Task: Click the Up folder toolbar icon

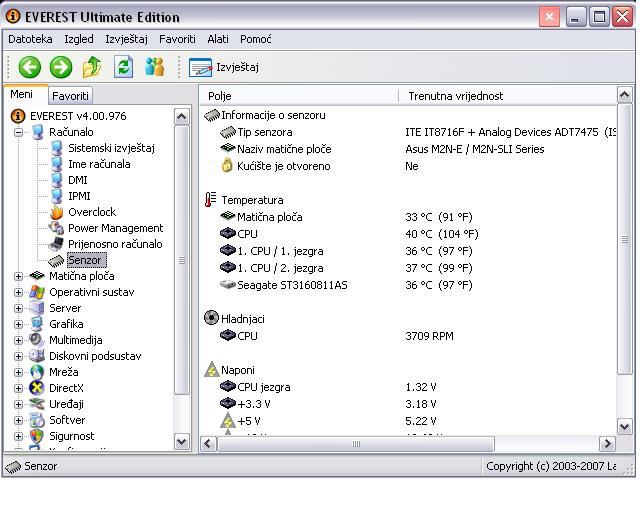Action: coord(92,68)
